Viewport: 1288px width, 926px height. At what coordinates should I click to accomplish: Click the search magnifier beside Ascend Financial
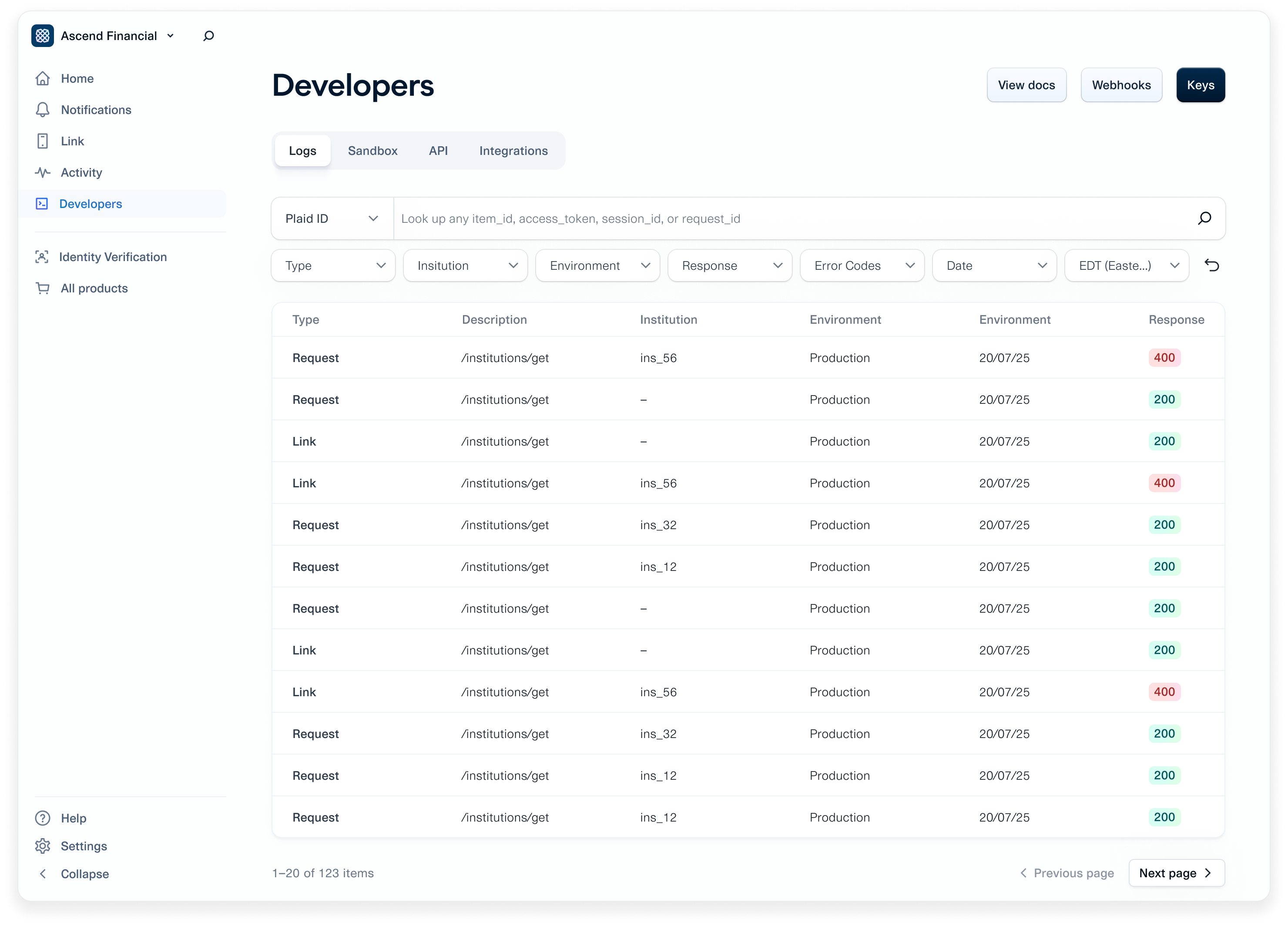click(208, 35)
